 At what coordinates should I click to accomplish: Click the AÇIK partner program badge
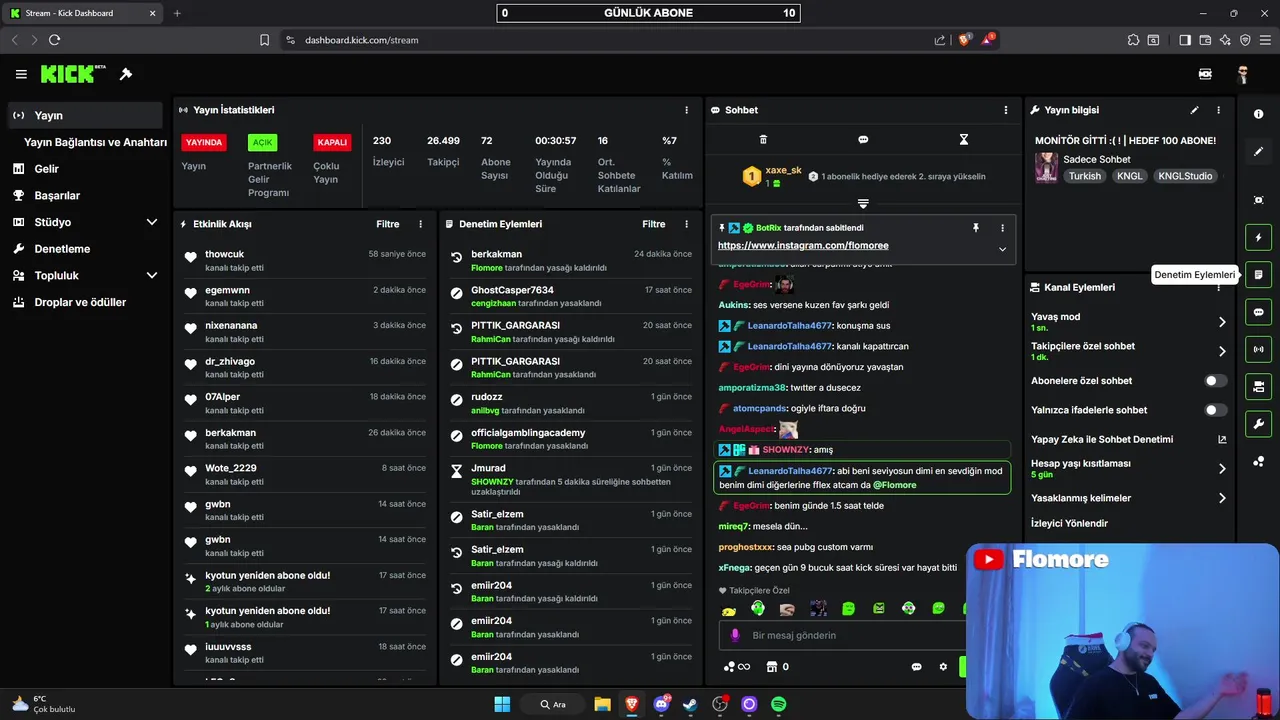tap(262, 142)
